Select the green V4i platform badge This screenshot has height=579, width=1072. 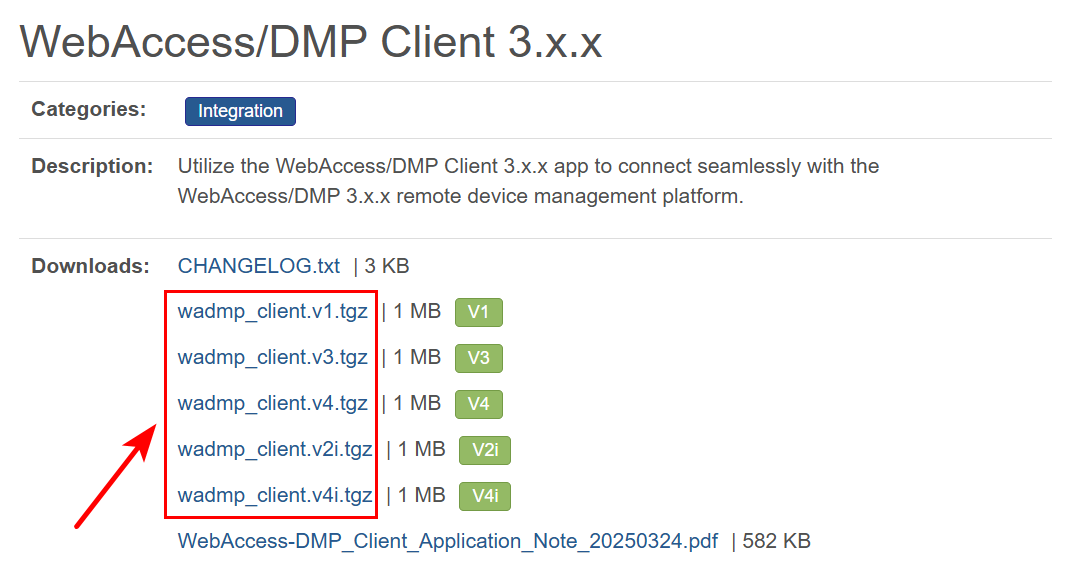pyautogui.click(x=484, y=497)
